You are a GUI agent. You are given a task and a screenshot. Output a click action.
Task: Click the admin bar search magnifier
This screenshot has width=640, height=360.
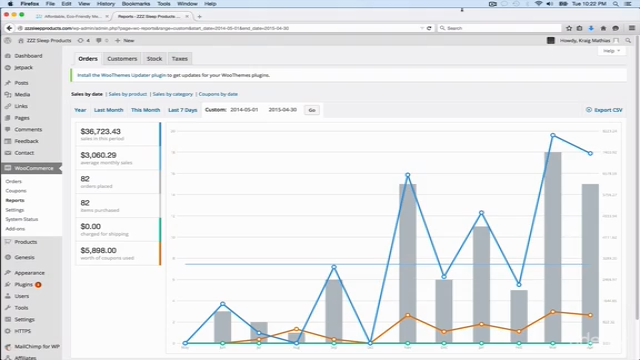(628, 40)
